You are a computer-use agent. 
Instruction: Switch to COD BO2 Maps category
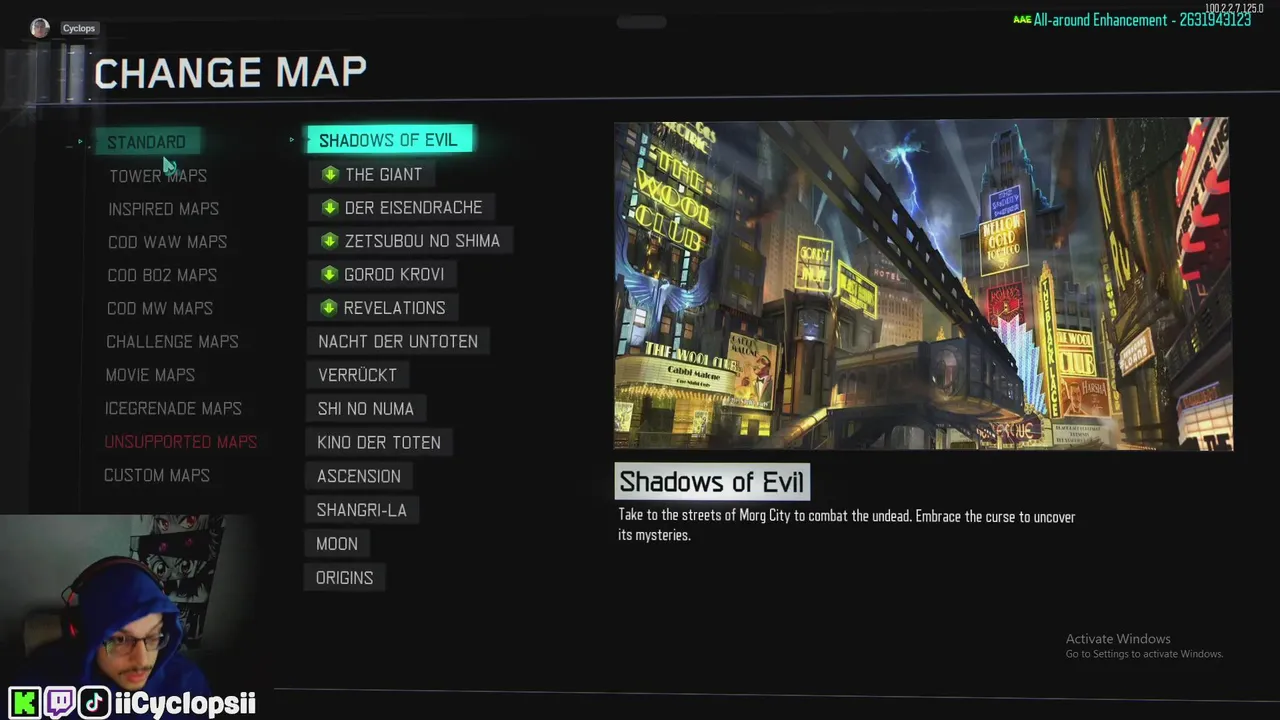[x=162, y=275]
